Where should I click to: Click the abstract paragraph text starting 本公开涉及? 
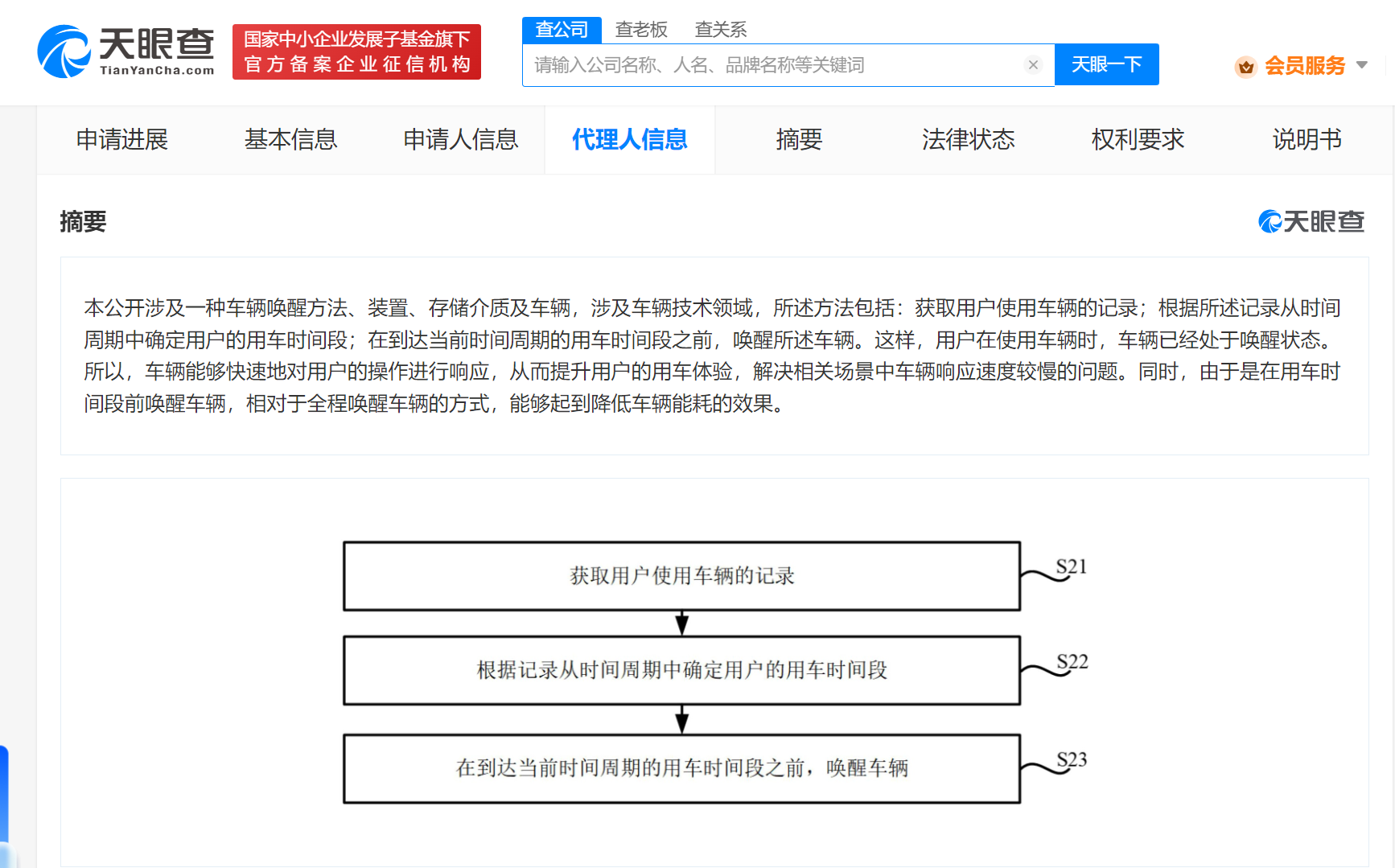point(713,356)
